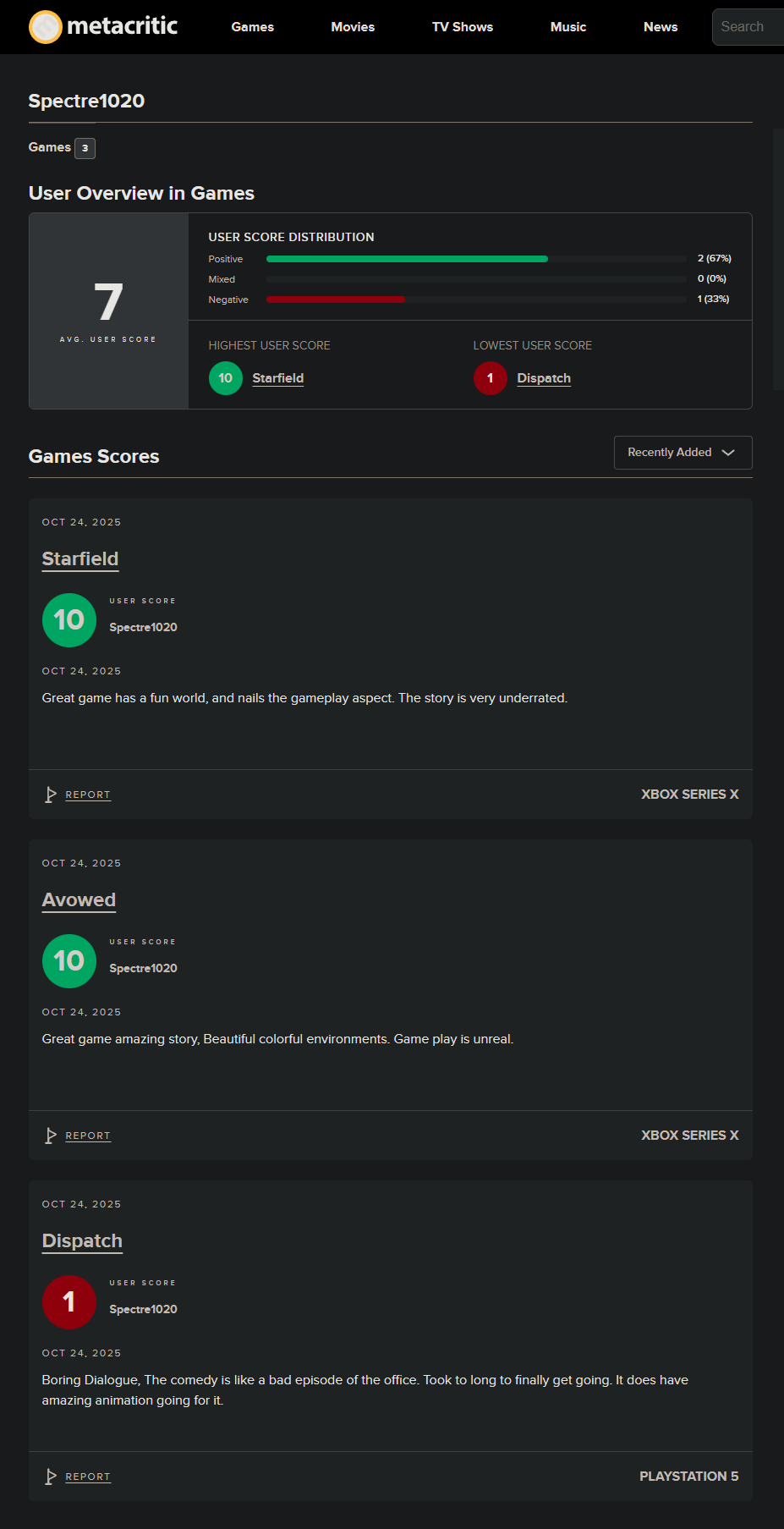The width and height of the screenshot is (784, 1529).
Task: Click the highest user score green circle
Action: click(x=226, y=378)
